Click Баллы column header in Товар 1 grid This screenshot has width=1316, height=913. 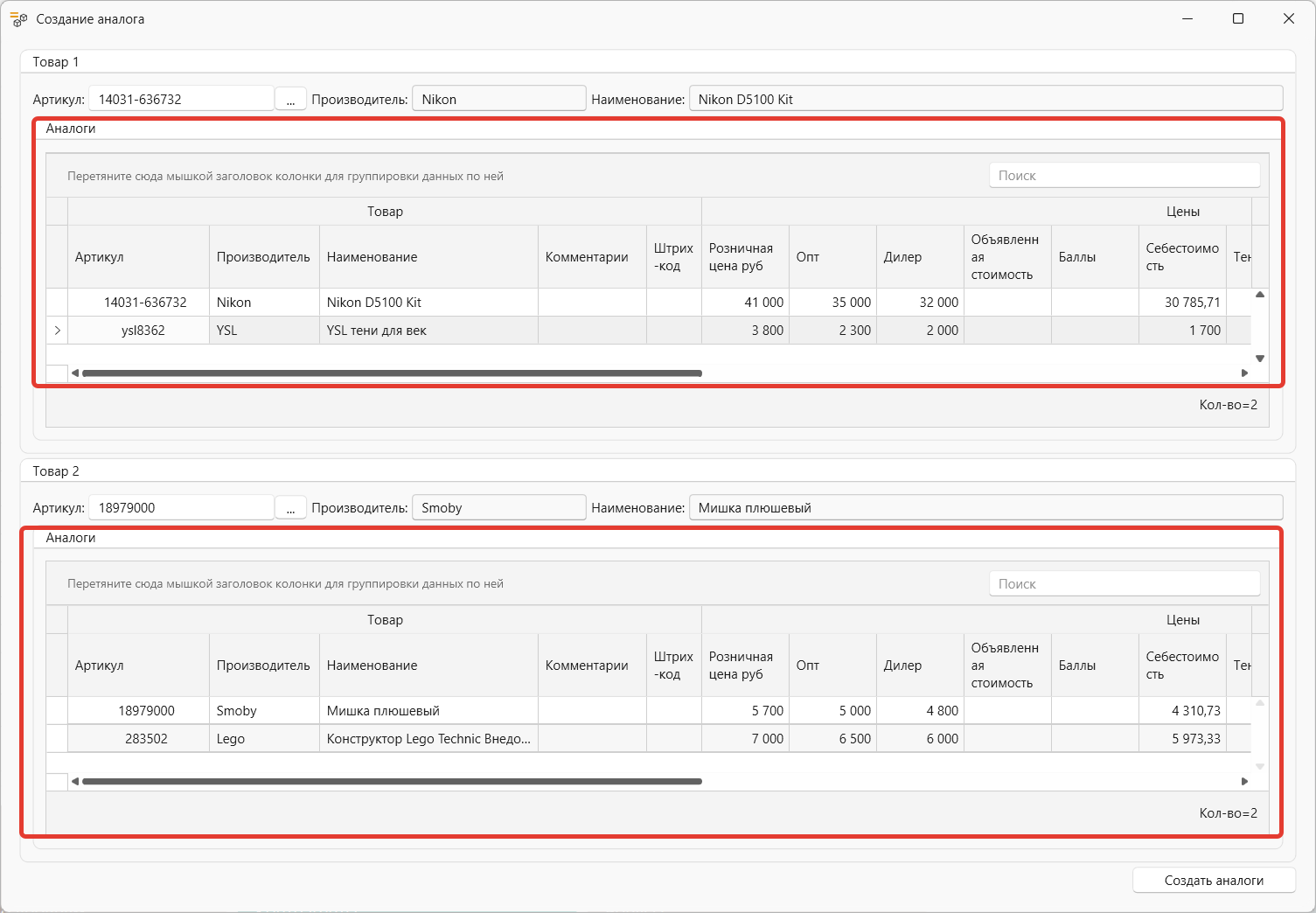tap(1095, 256)
